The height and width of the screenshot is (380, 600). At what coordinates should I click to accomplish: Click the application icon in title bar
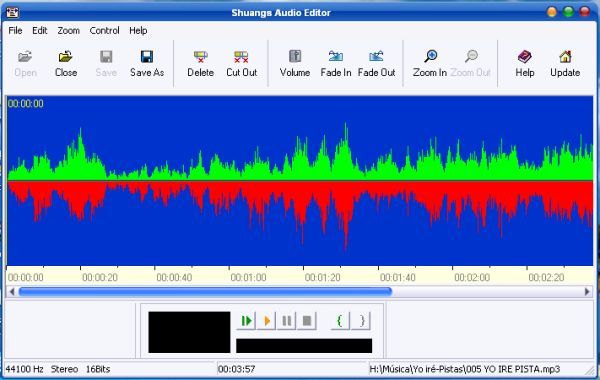pyautogui.click(x=12, y=13)
